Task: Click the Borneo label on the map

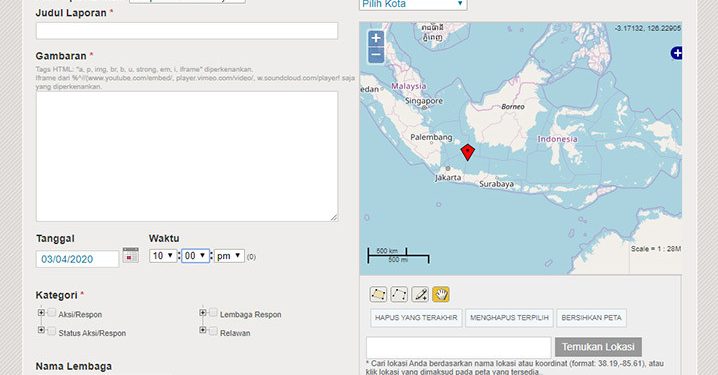Action: tap(512, 107)
